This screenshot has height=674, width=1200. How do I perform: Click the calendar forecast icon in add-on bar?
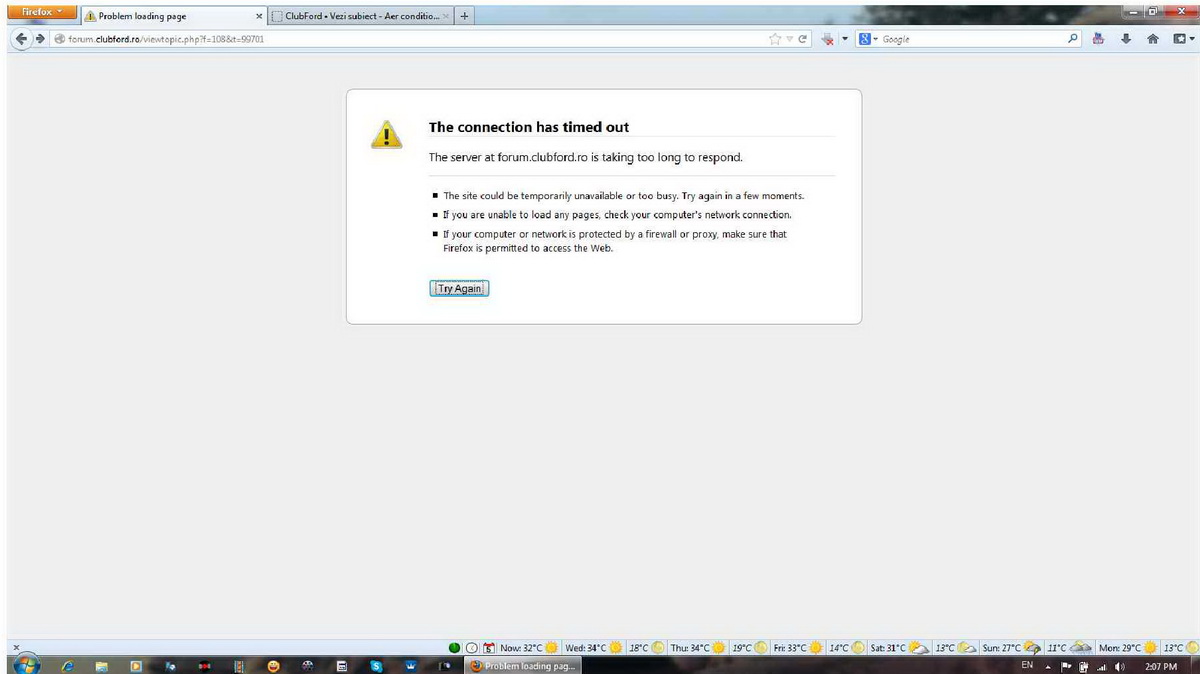point(489,648)
